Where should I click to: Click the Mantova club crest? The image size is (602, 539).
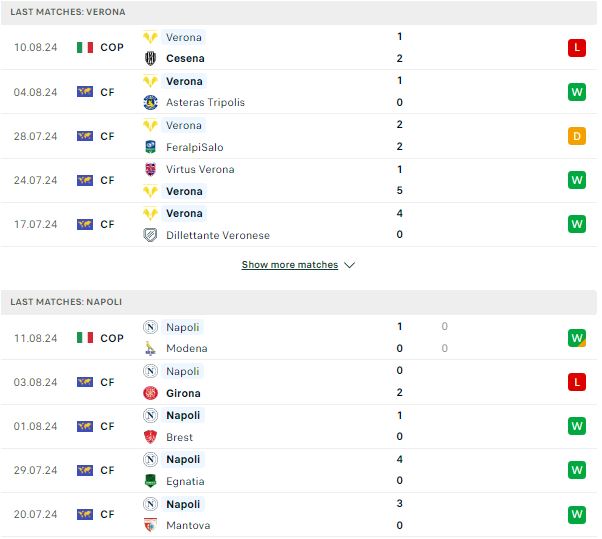tap(150, 525)
